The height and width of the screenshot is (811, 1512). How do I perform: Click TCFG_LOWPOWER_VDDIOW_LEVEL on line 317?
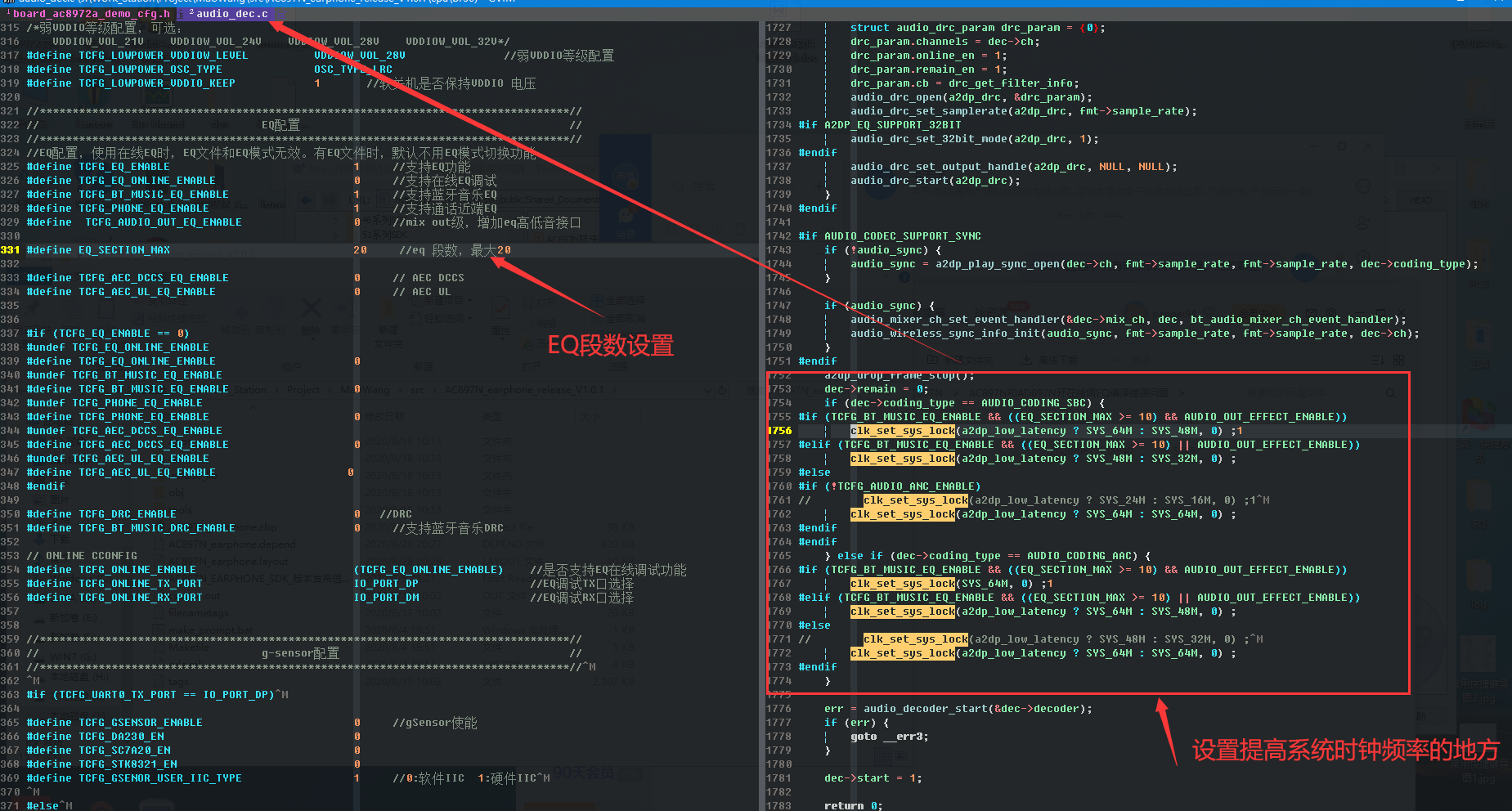164,56
